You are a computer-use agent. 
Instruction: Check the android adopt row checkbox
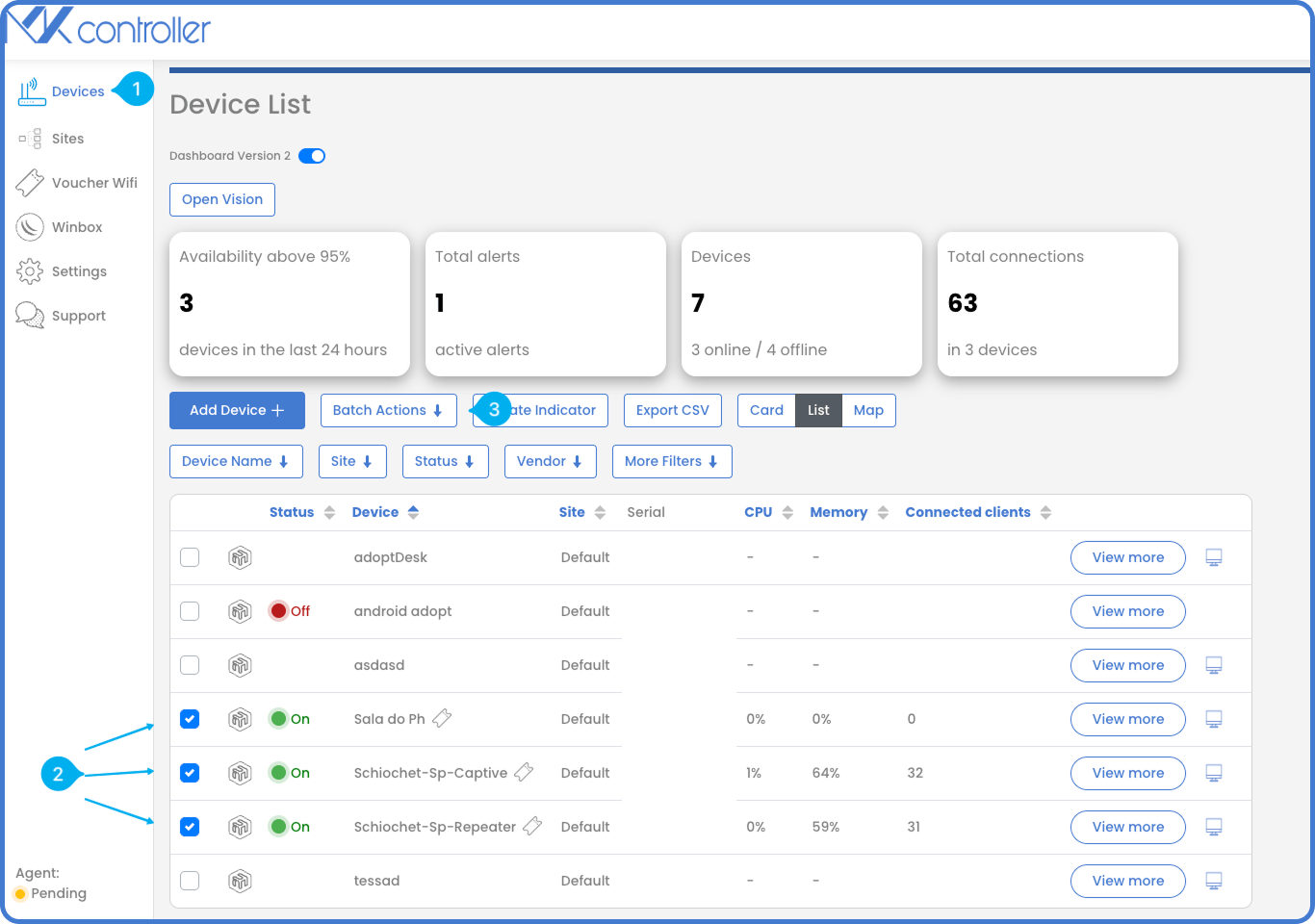(190, 610)
